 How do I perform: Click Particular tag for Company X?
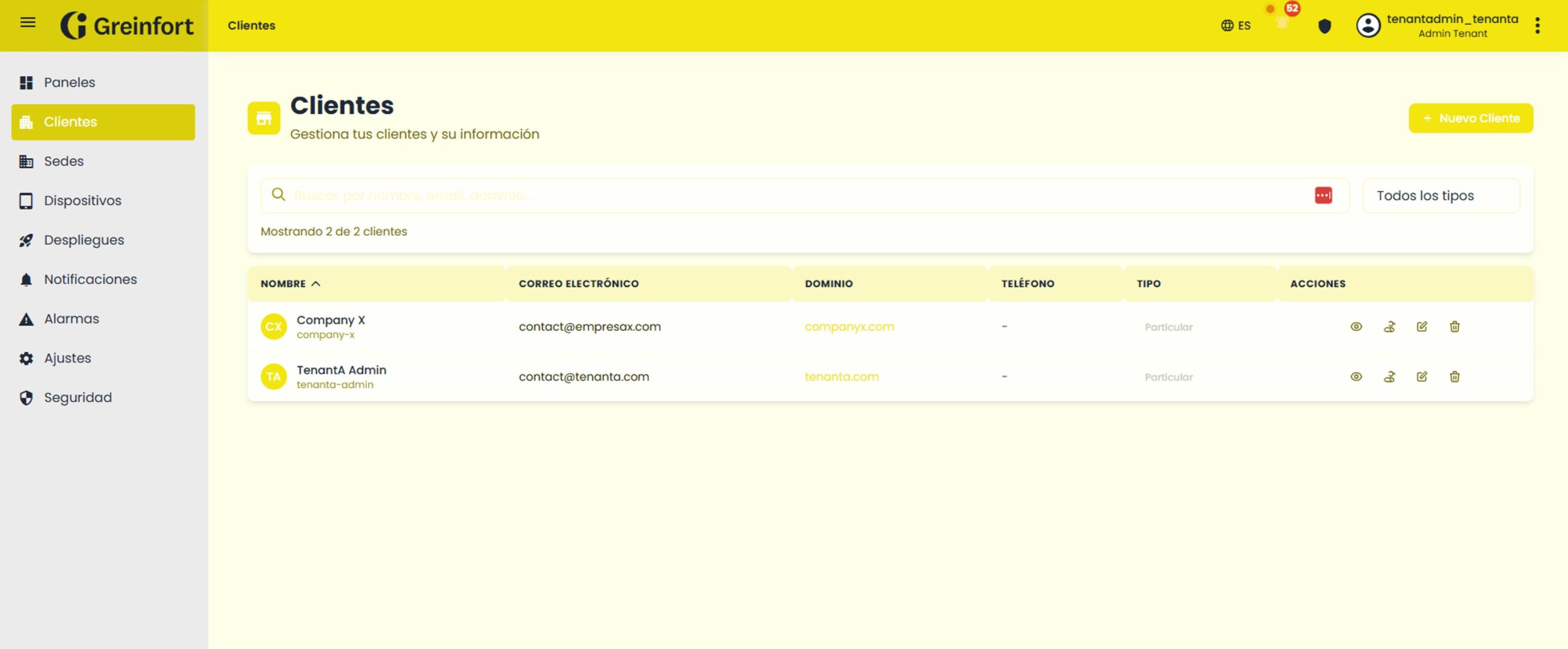click(x=1169, y=327)
